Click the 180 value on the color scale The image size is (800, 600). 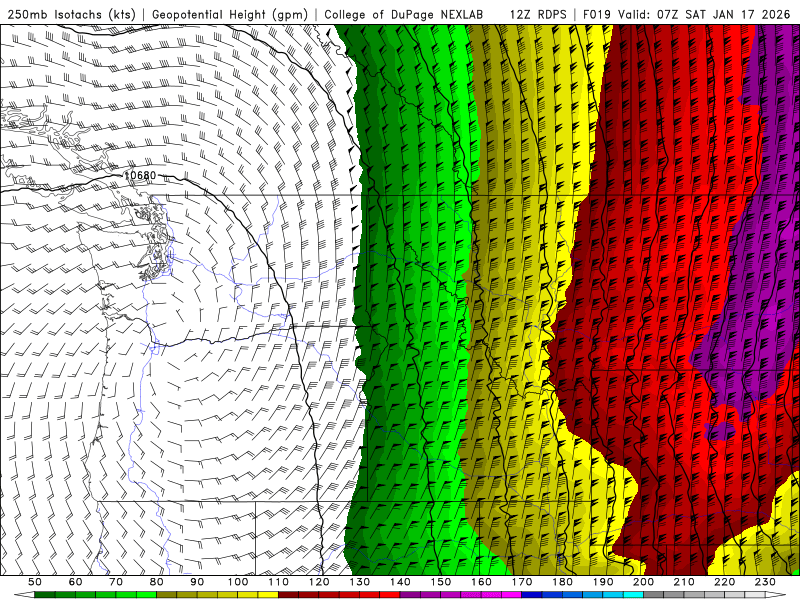click(563, 582)
